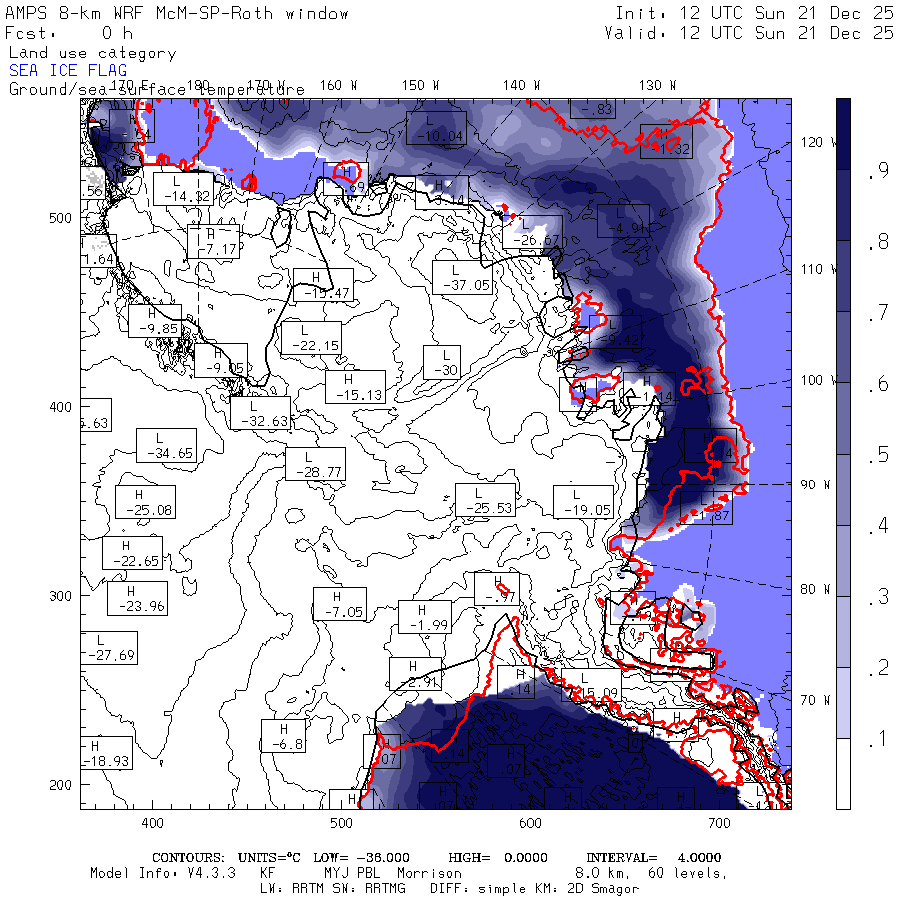
Task: Click the 'H -22.65' temperature maximum box
Action: (x=133, y=553)
